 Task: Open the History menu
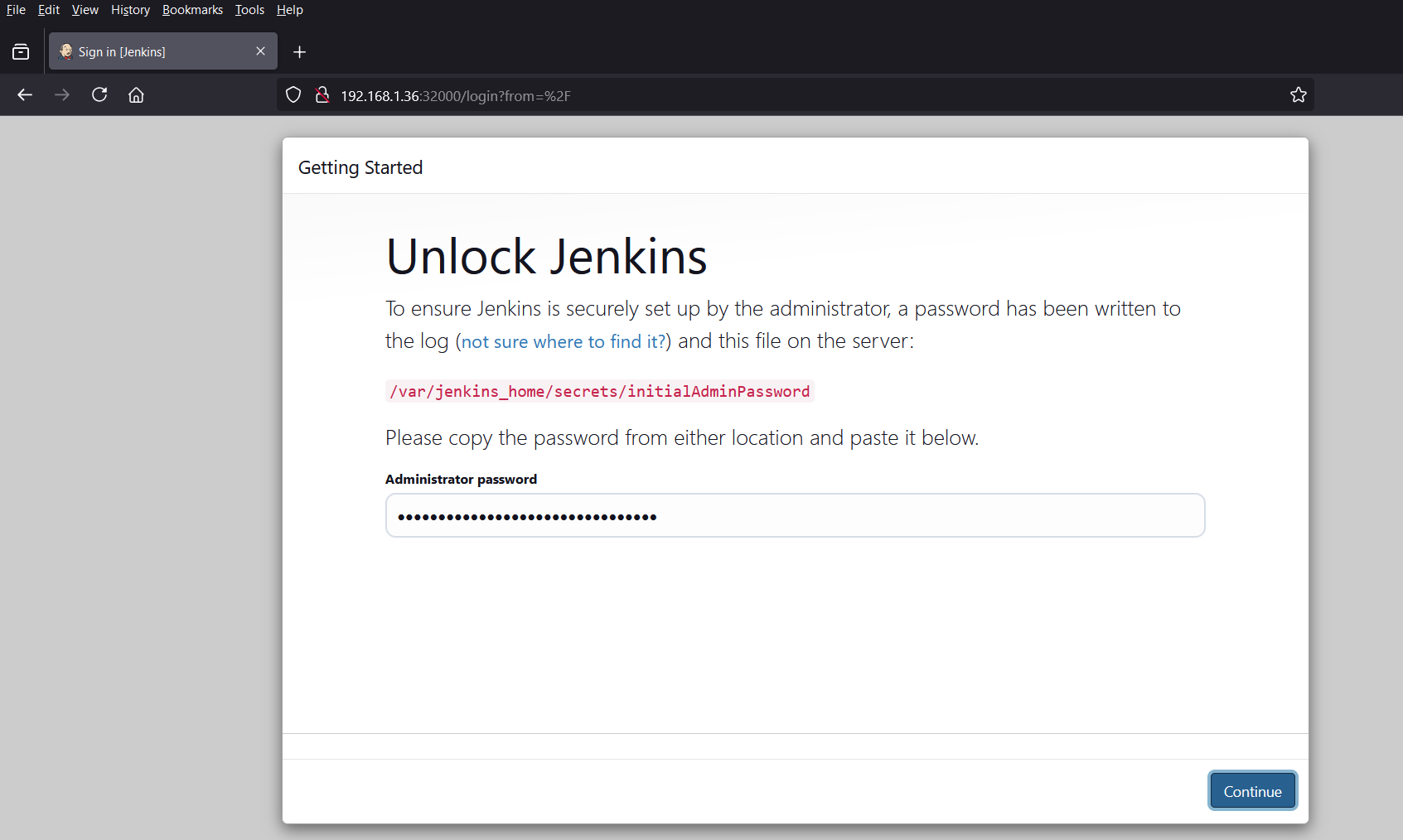click(130, 10)
